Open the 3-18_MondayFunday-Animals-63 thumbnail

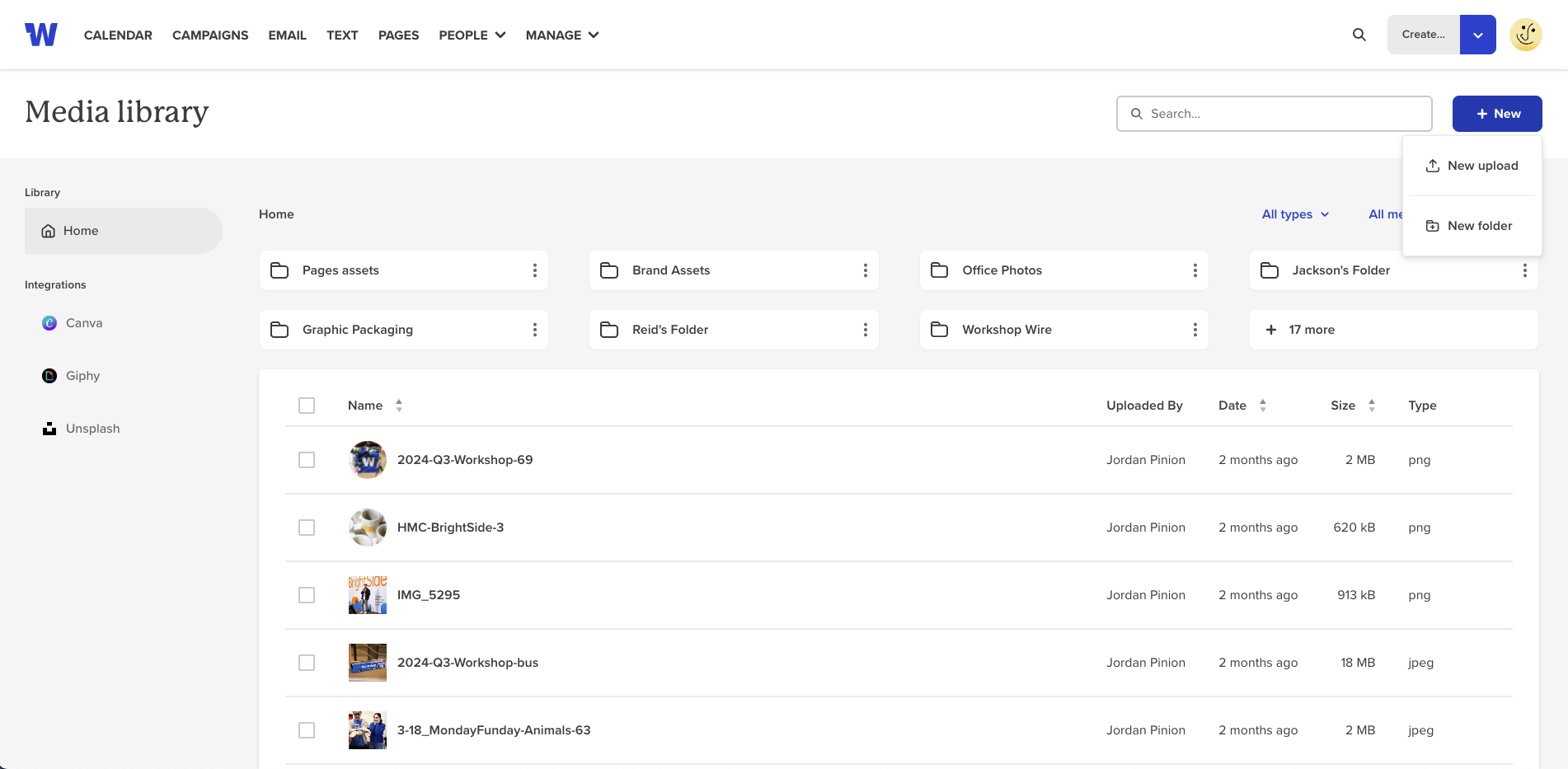pos(368,730)
